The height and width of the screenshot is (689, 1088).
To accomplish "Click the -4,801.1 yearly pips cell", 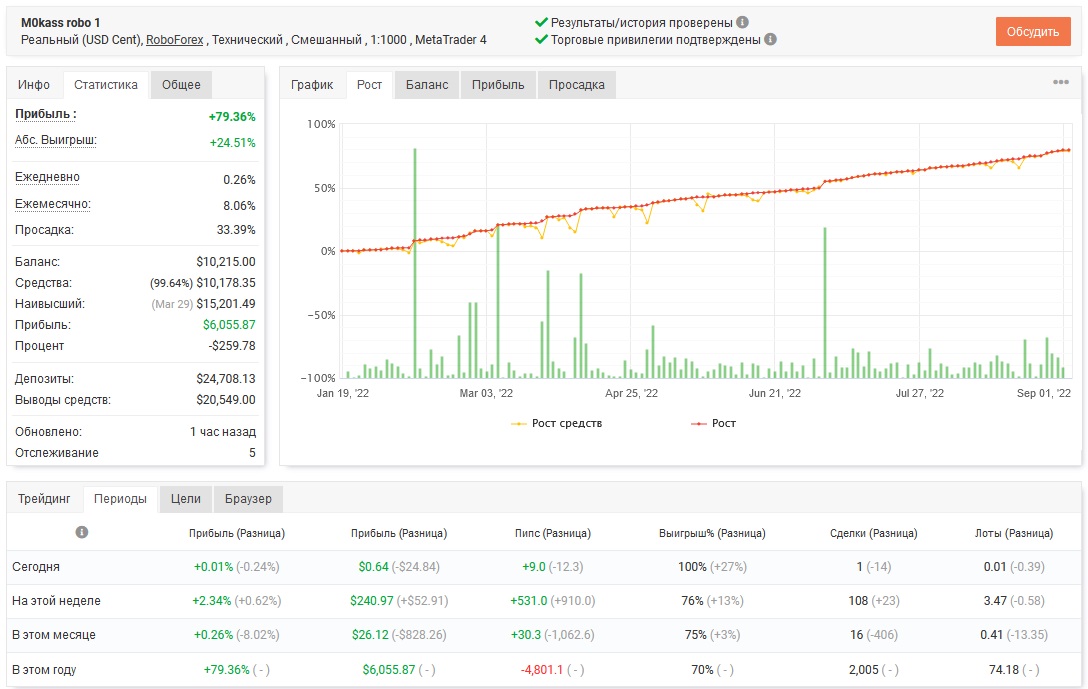I will click(542, 670).
